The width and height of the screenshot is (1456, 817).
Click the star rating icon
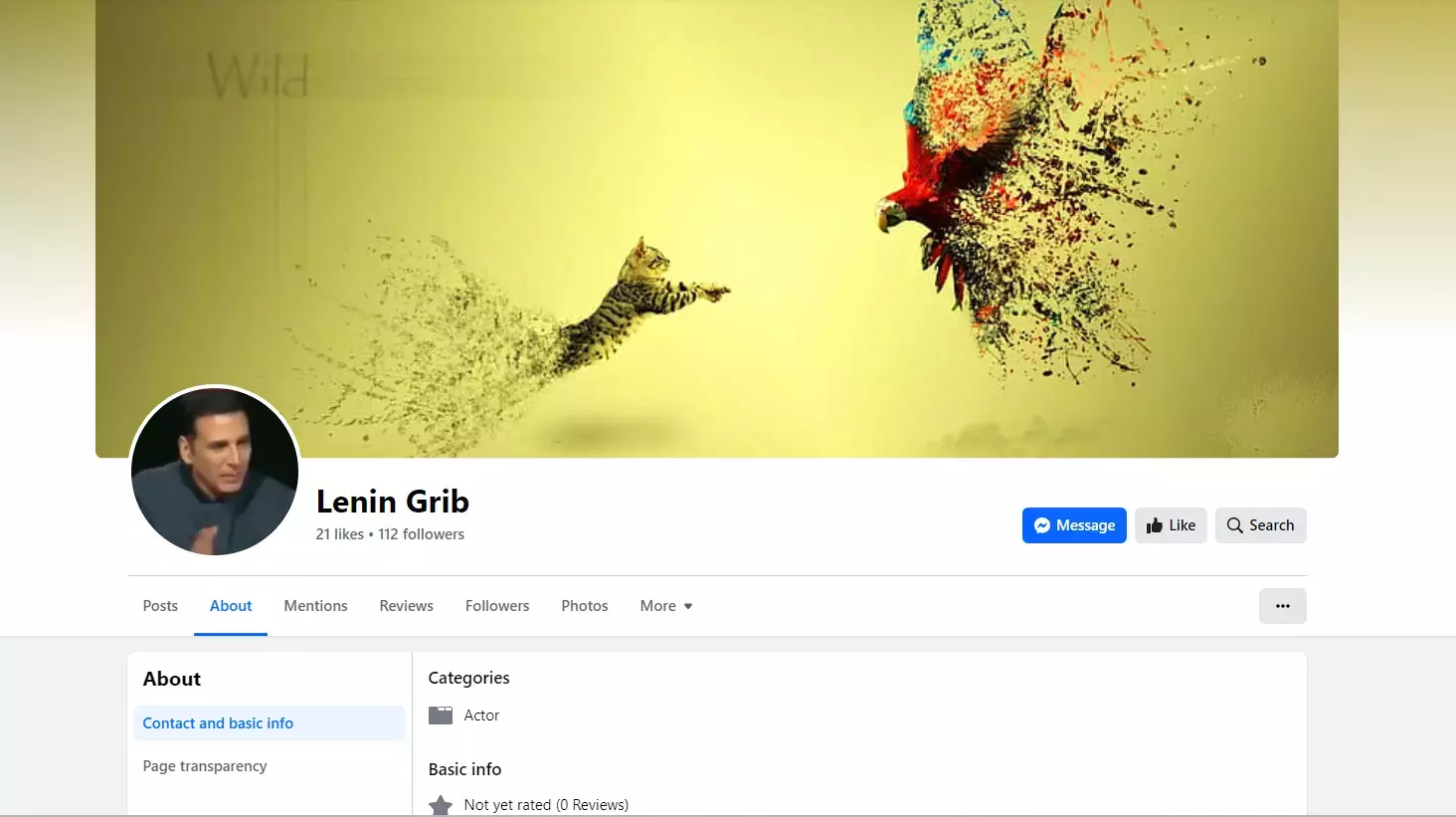[441, 805]
